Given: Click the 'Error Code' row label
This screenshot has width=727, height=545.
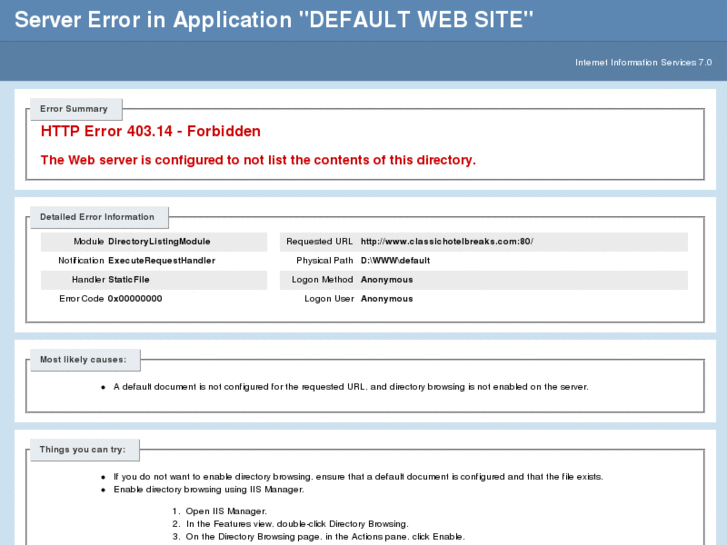Looking at the screenshot, I should point(81,298).
